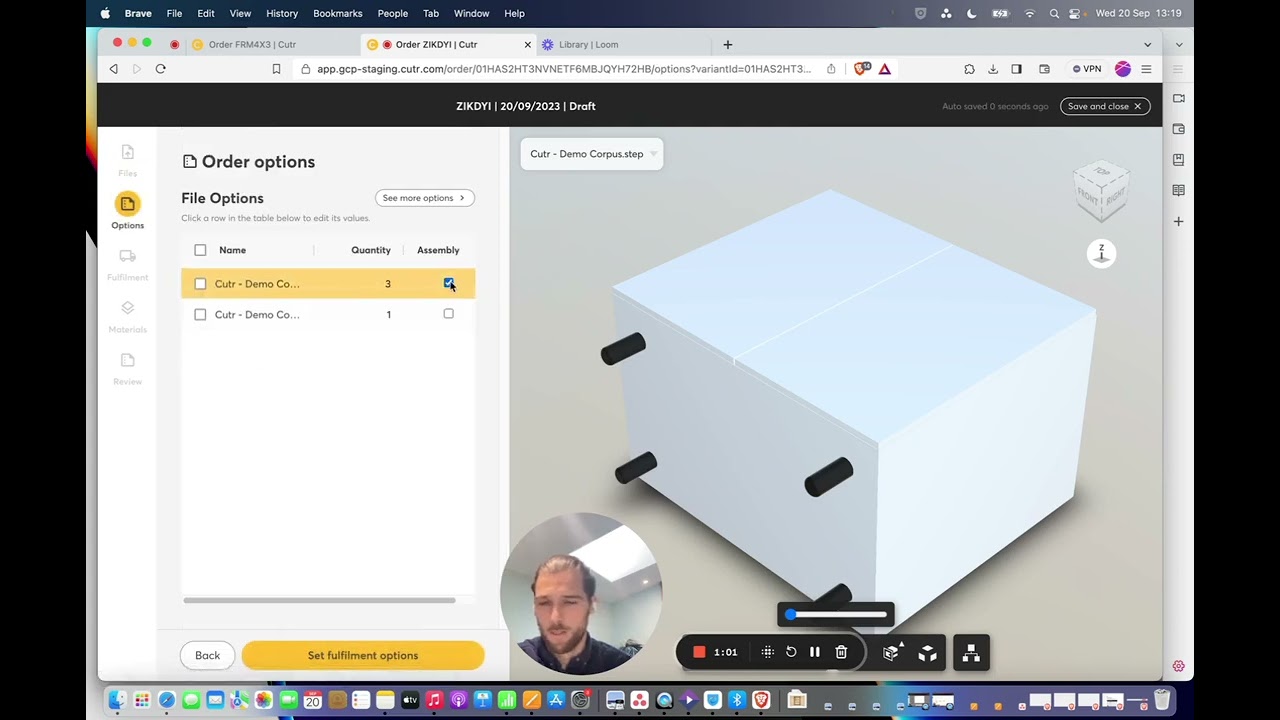Viewport: 1280px width, 720px height.
Task: Select the Options step icon
Action: pyautogui.click(x=127, y=204)
